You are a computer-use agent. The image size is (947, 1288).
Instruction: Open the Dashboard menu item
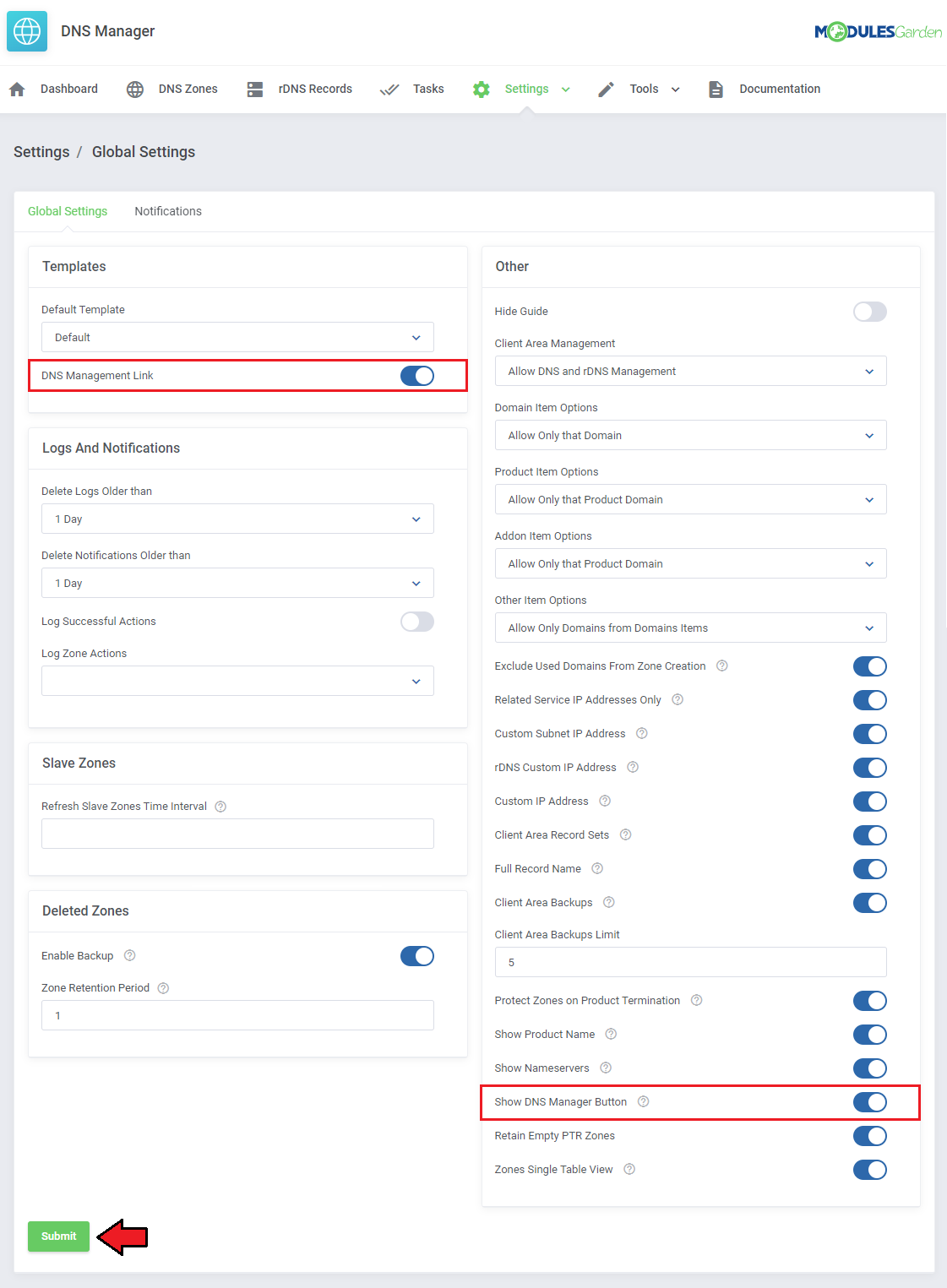click(69, 89)
